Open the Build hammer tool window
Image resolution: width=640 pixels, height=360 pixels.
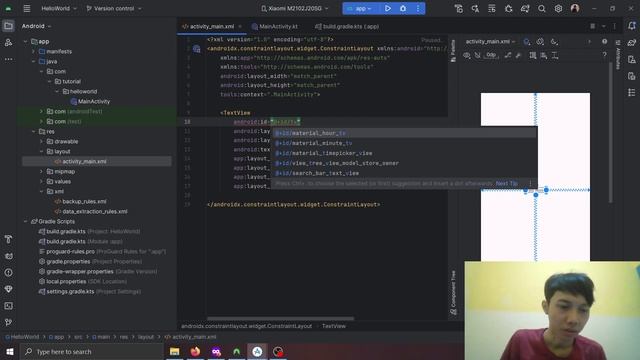point(8,239)
